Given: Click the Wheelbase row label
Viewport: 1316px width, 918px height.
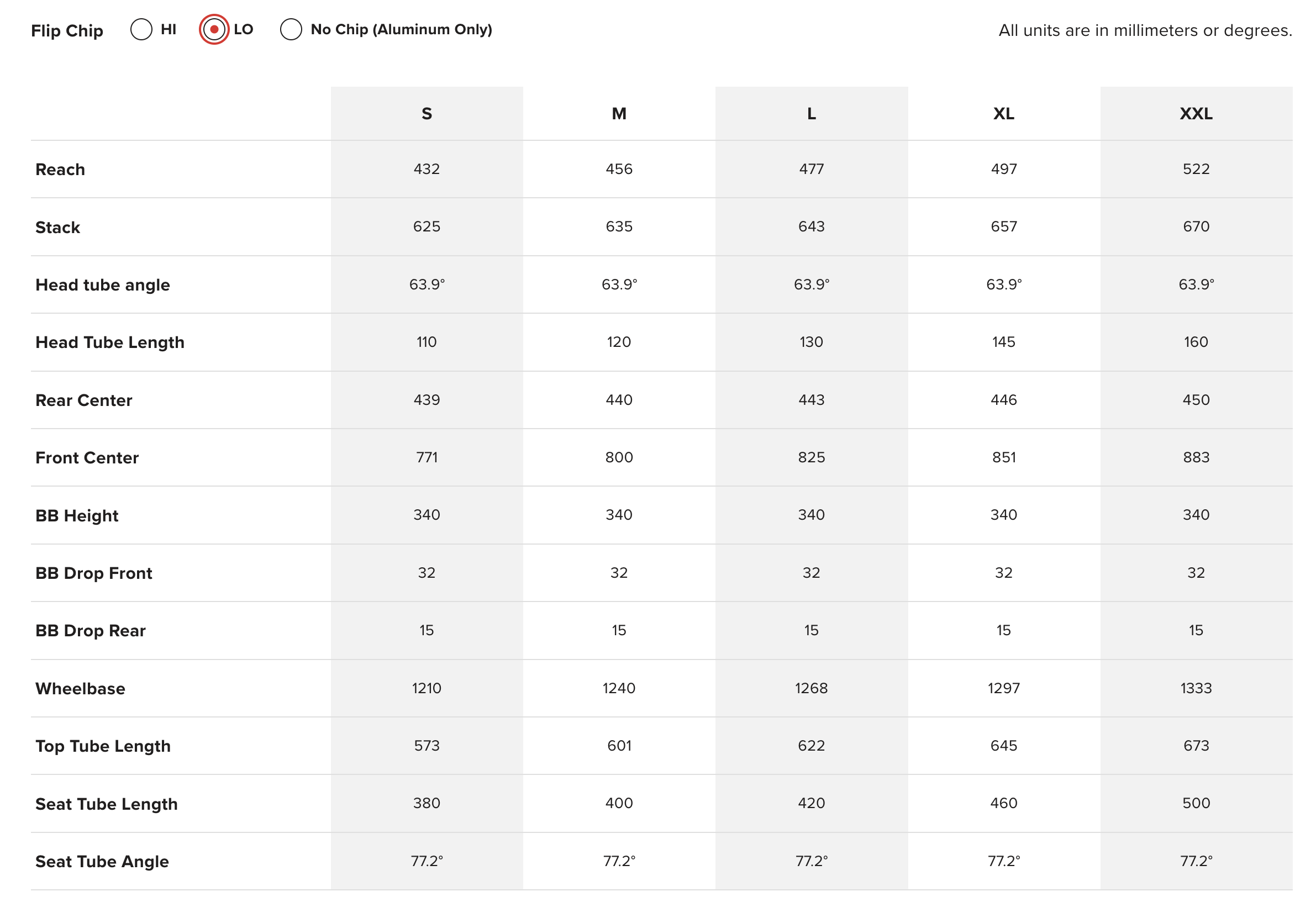Looking at the screenshot, I should (x=80, y=688).
